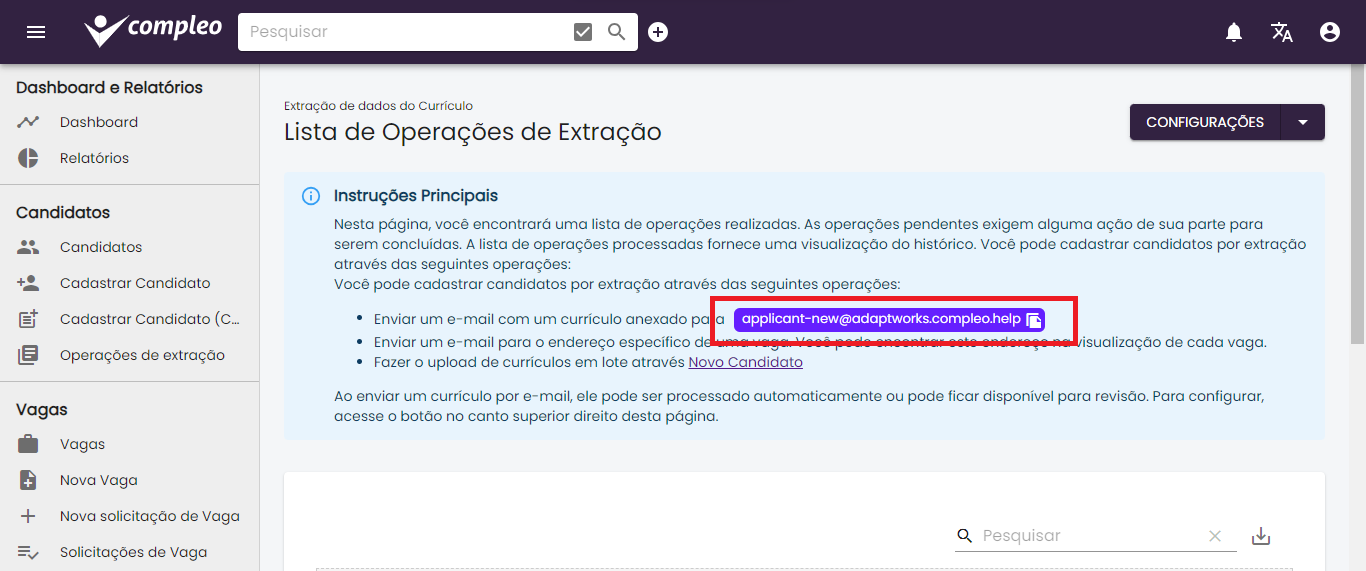Click the page vertical scrollbar
The width and height of the screenshot is (1366, 571).
[x=1357, y=205]
